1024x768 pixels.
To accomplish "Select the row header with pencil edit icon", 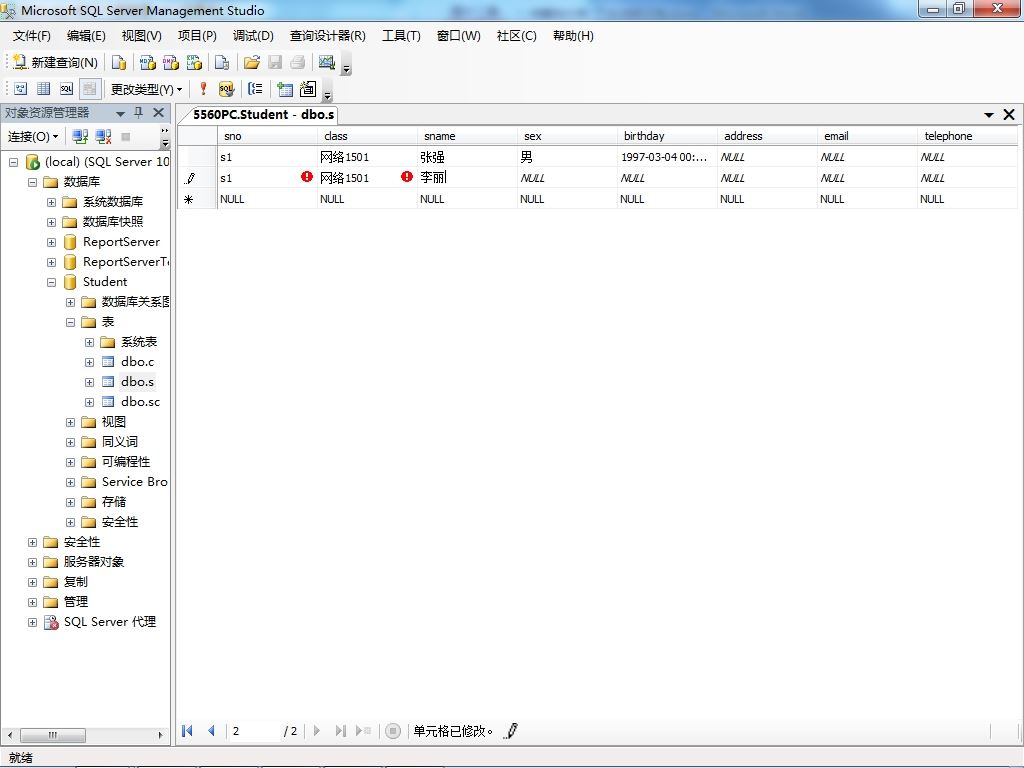I will pyautogui.click(x=197, y=178).
